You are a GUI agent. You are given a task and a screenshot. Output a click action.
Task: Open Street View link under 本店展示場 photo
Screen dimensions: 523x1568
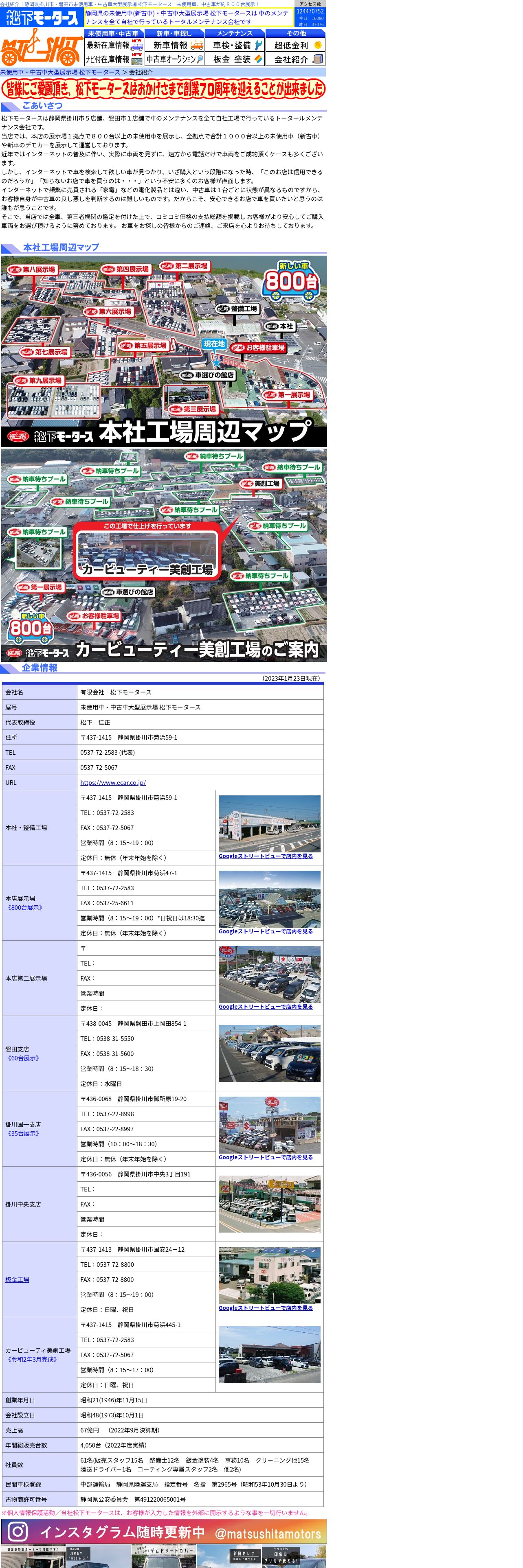click(x=266, y=931)
